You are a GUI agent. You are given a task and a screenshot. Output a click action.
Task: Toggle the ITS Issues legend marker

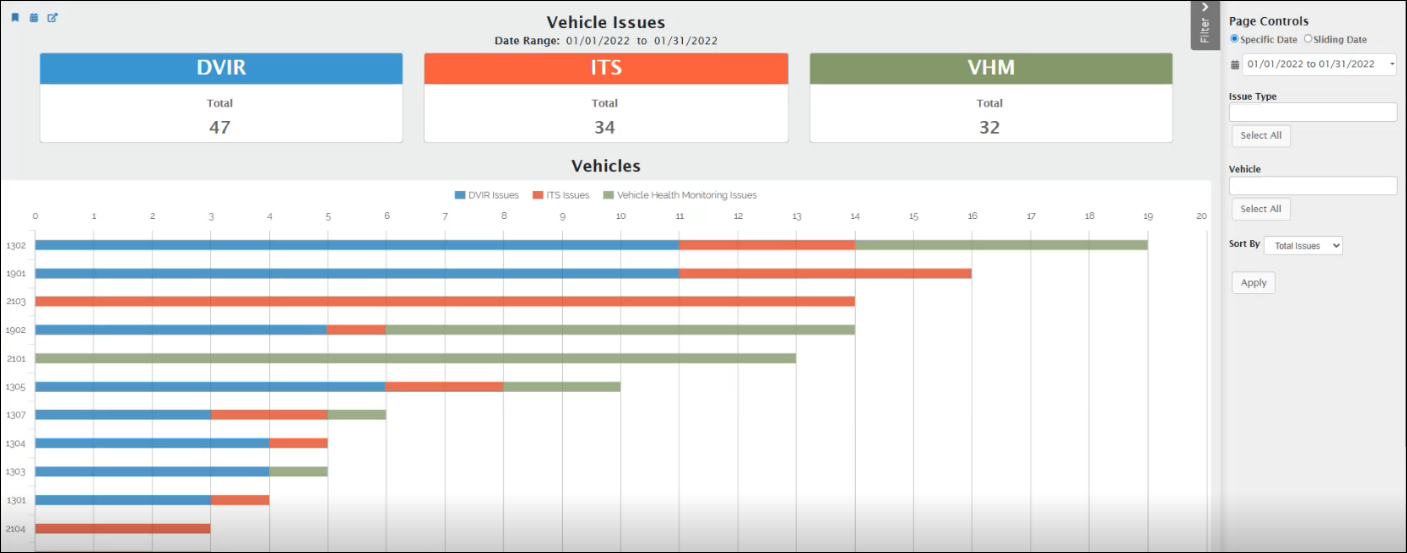click(538, 195)
